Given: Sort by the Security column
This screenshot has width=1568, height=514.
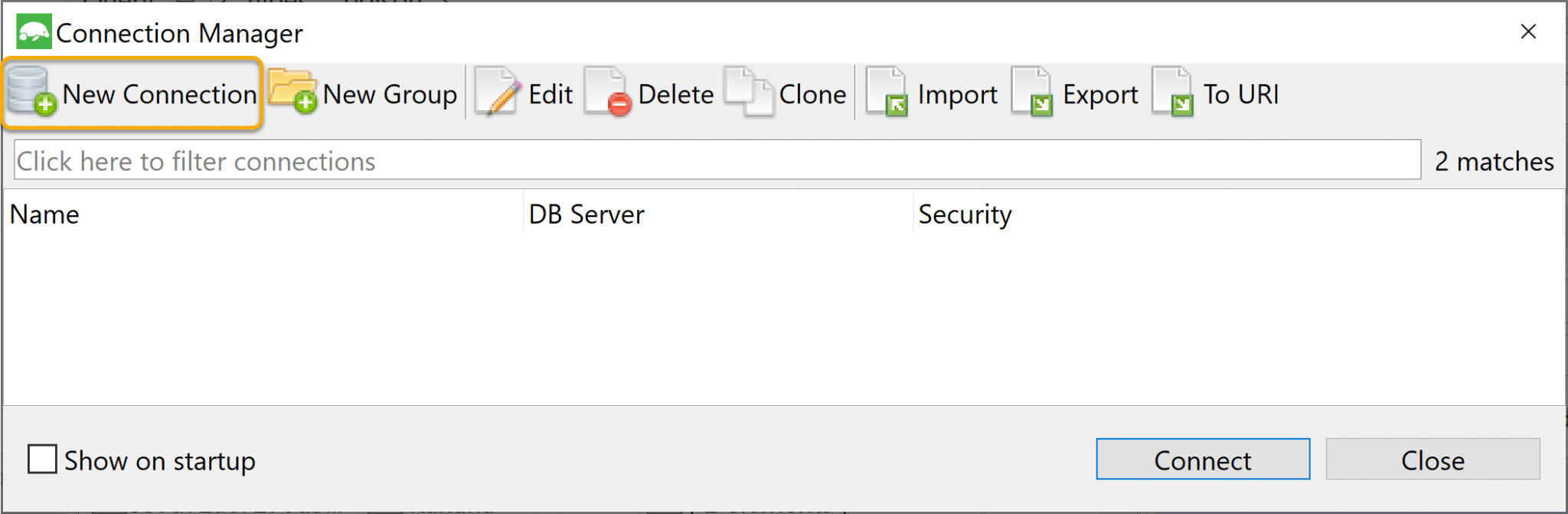Looking at the screenshot, I should [x=965, y=214].
